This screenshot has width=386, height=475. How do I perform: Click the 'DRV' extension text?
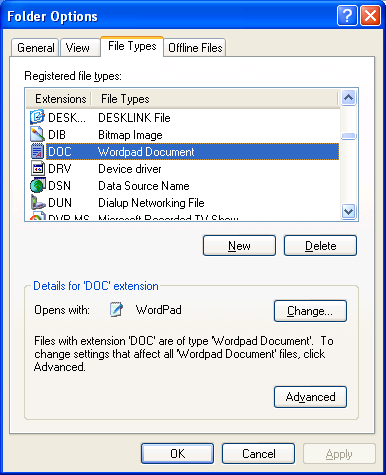(x=60, y=169)
